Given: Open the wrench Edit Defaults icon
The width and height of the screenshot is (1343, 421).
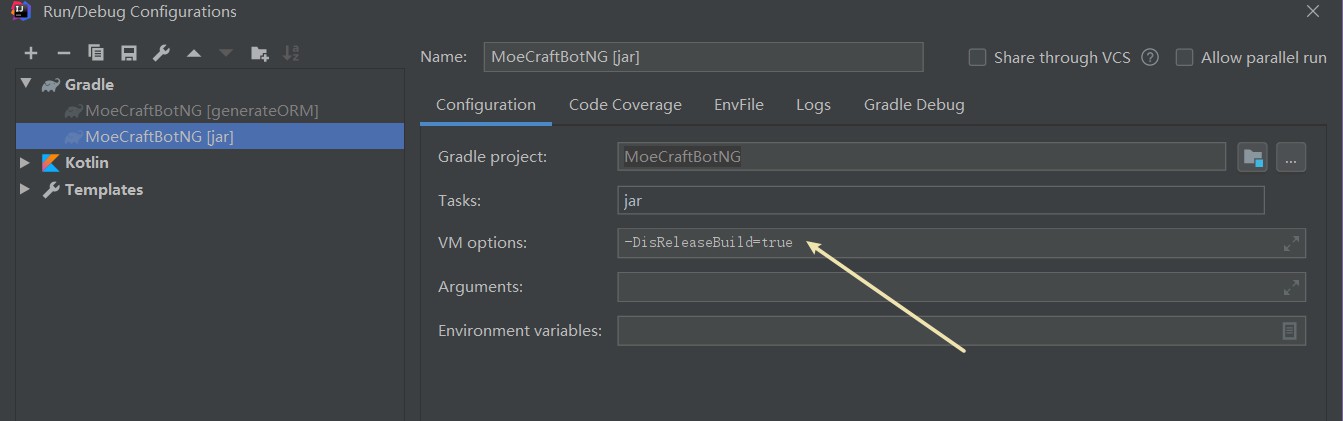Looking at the screenshot, I should tap(160, 53).
